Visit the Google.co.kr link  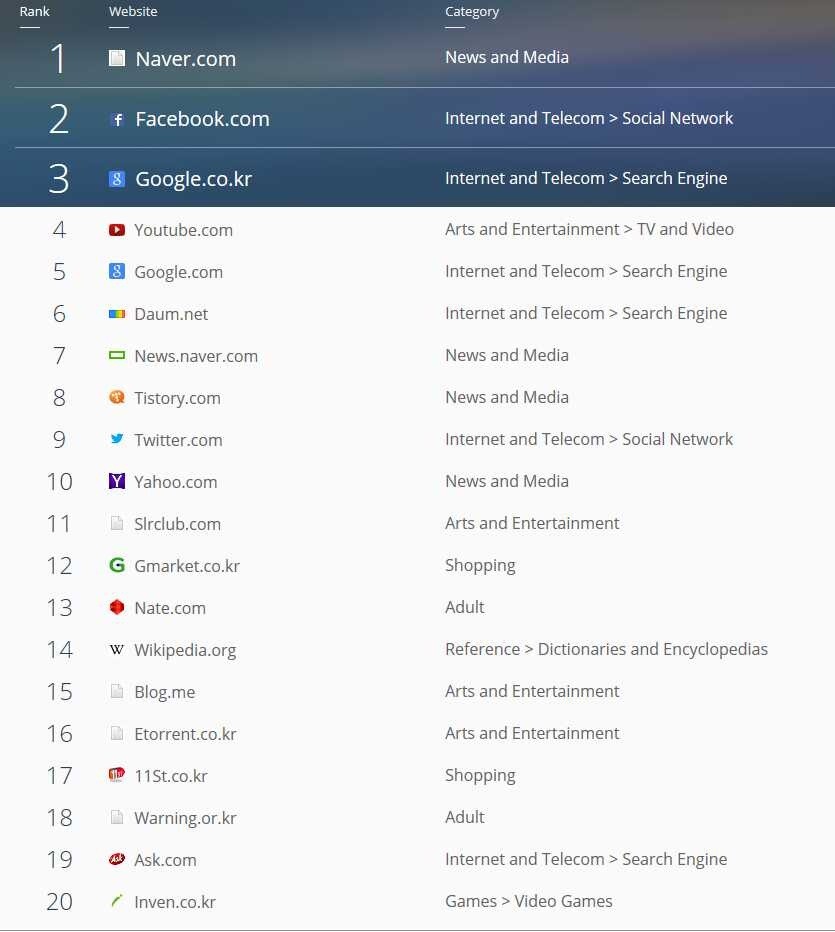tap(194, 179)
